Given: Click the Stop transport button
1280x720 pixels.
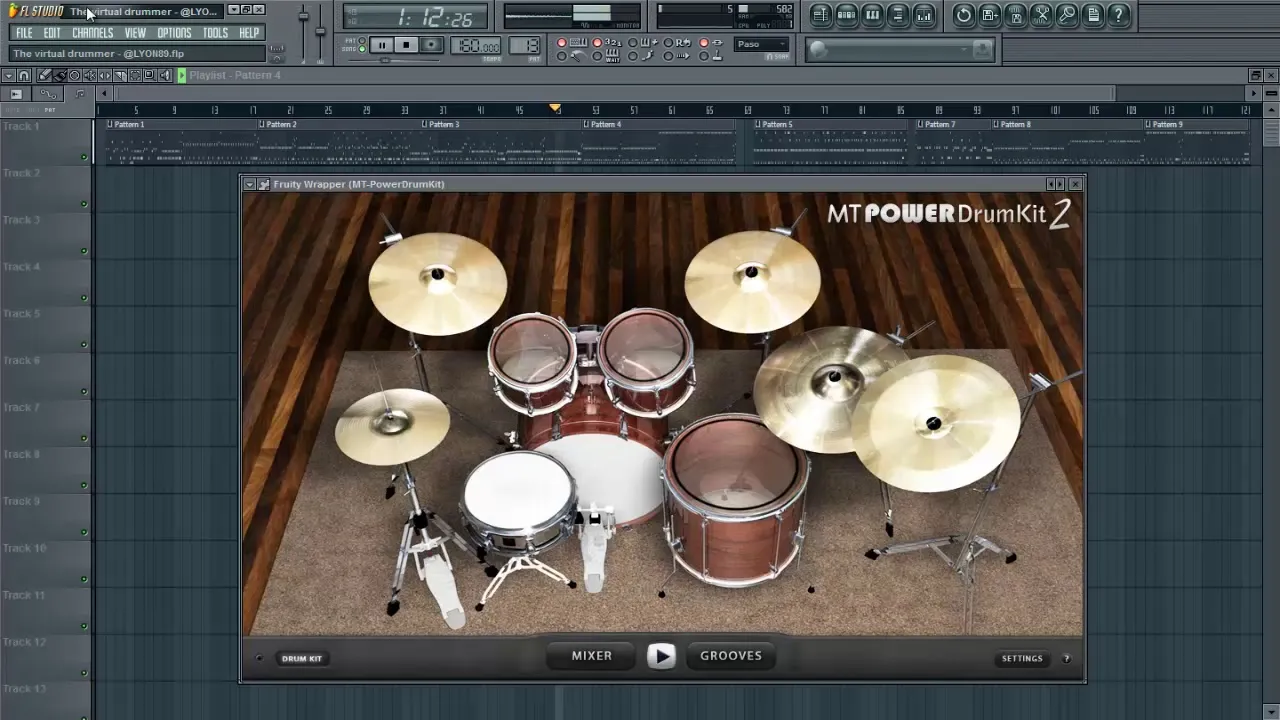Looking at the screenshot, I should tap(406, 45).
